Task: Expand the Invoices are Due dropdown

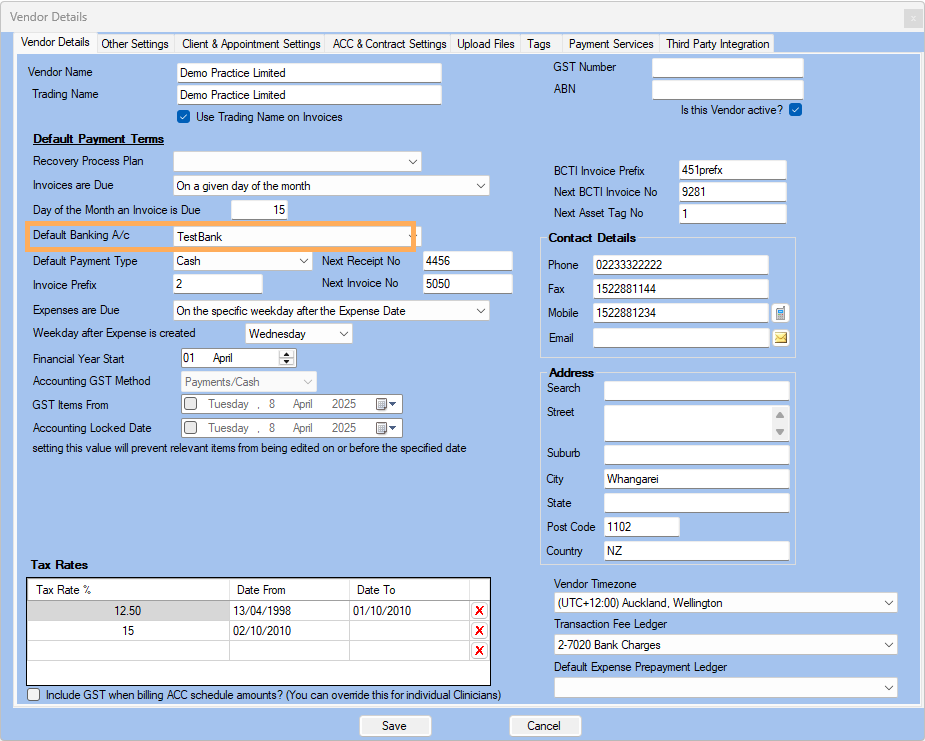Action: [x=481, y=186]
